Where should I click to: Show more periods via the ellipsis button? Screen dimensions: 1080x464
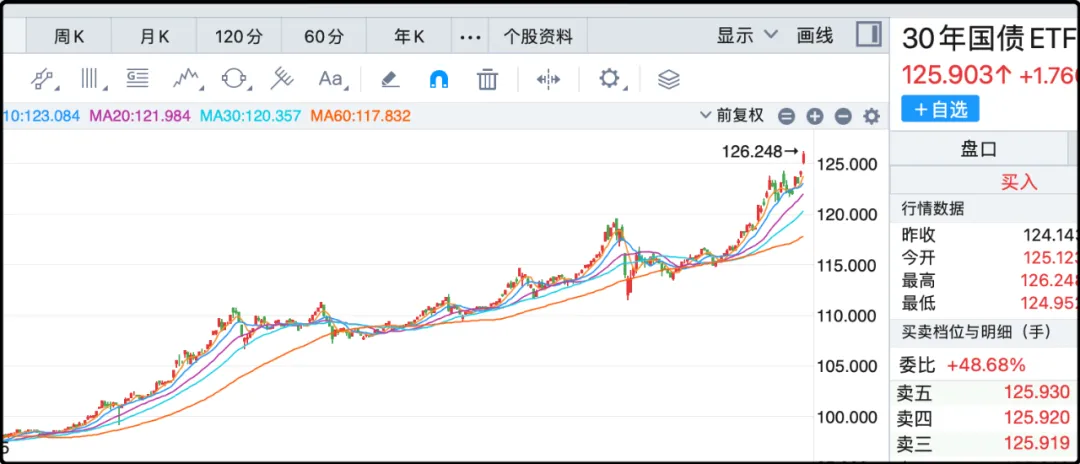click(x=469, y=37)
